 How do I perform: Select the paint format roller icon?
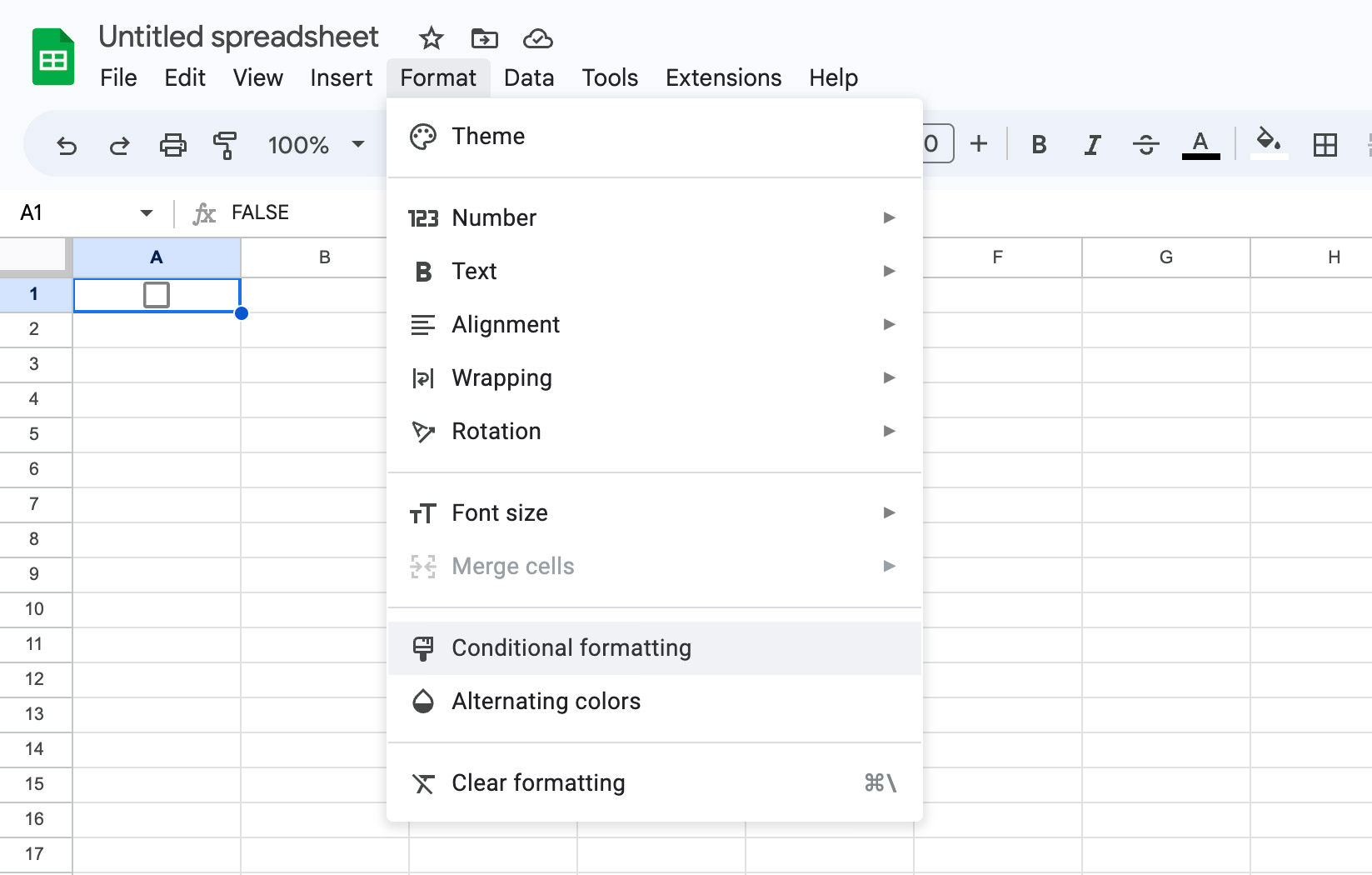coord(225,146)
